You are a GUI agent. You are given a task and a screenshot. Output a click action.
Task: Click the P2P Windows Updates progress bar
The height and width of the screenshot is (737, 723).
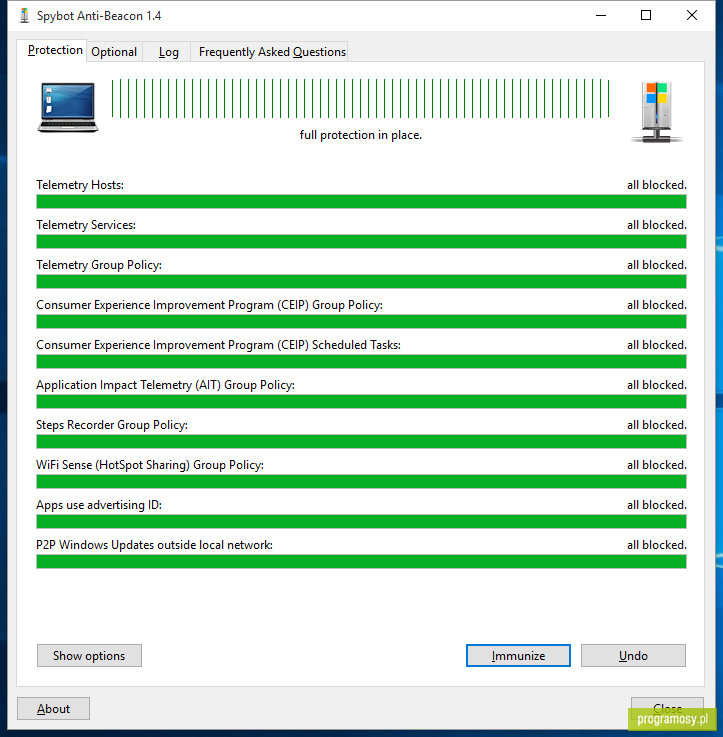(x=361, y=561)
